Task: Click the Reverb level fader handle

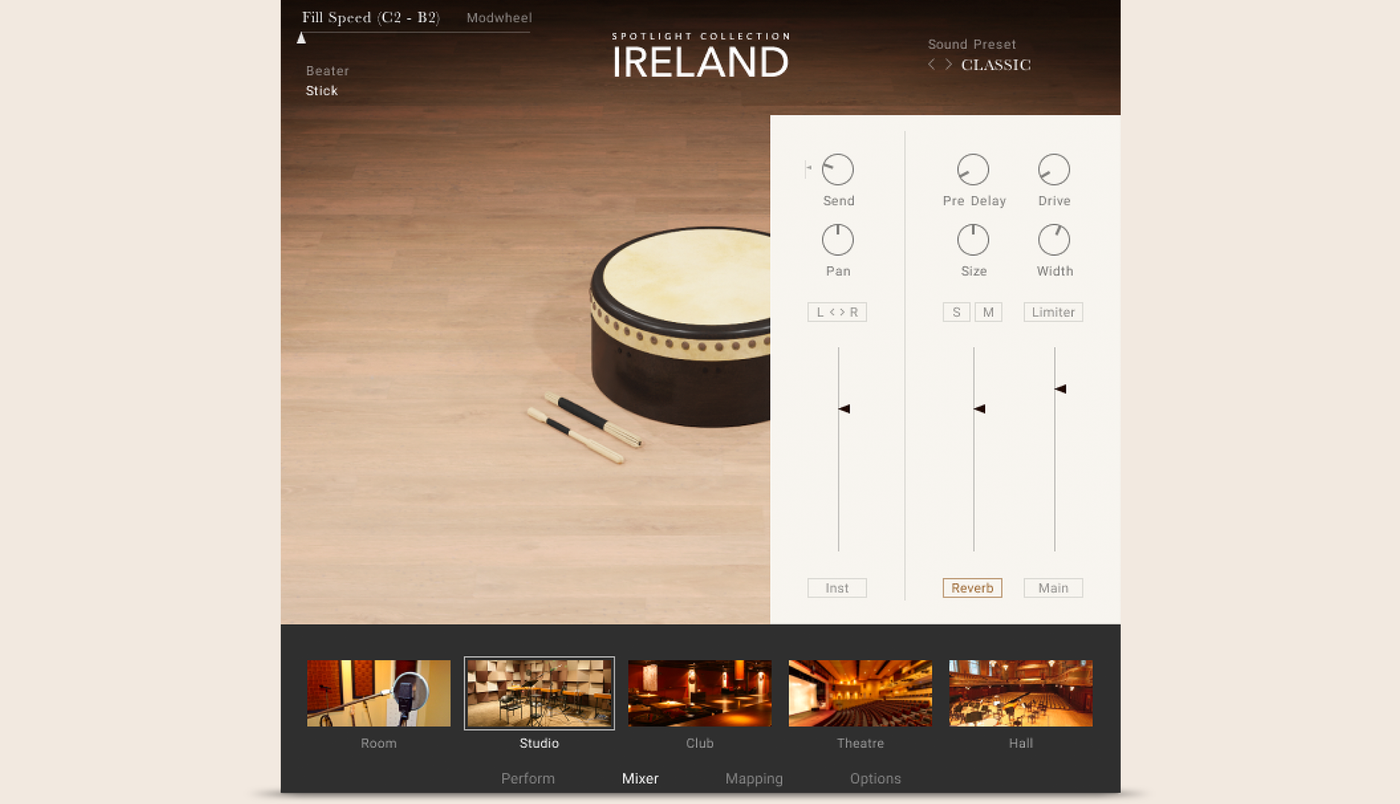Action: pos(979,409)
